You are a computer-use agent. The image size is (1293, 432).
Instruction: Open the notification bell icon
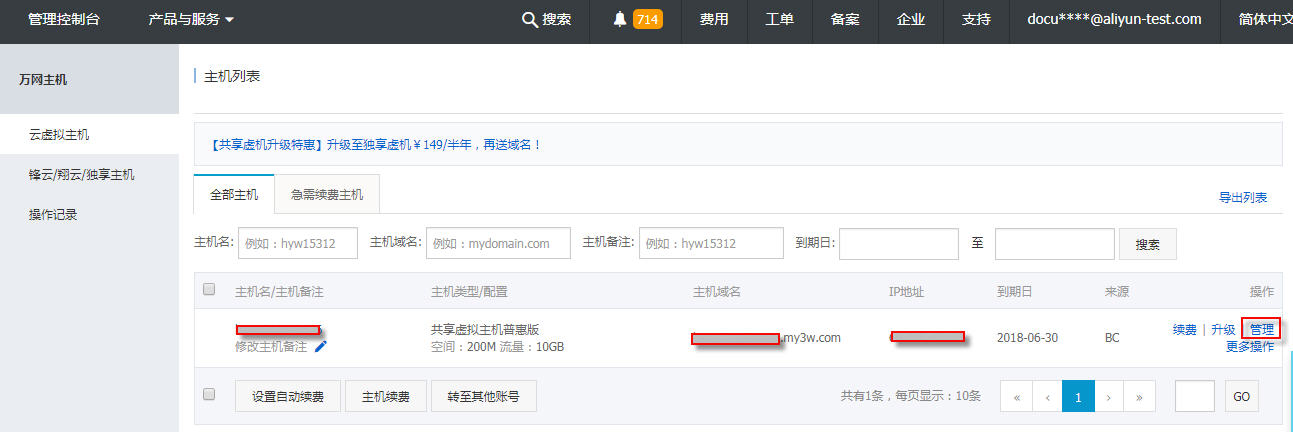[x=620, y=20]
